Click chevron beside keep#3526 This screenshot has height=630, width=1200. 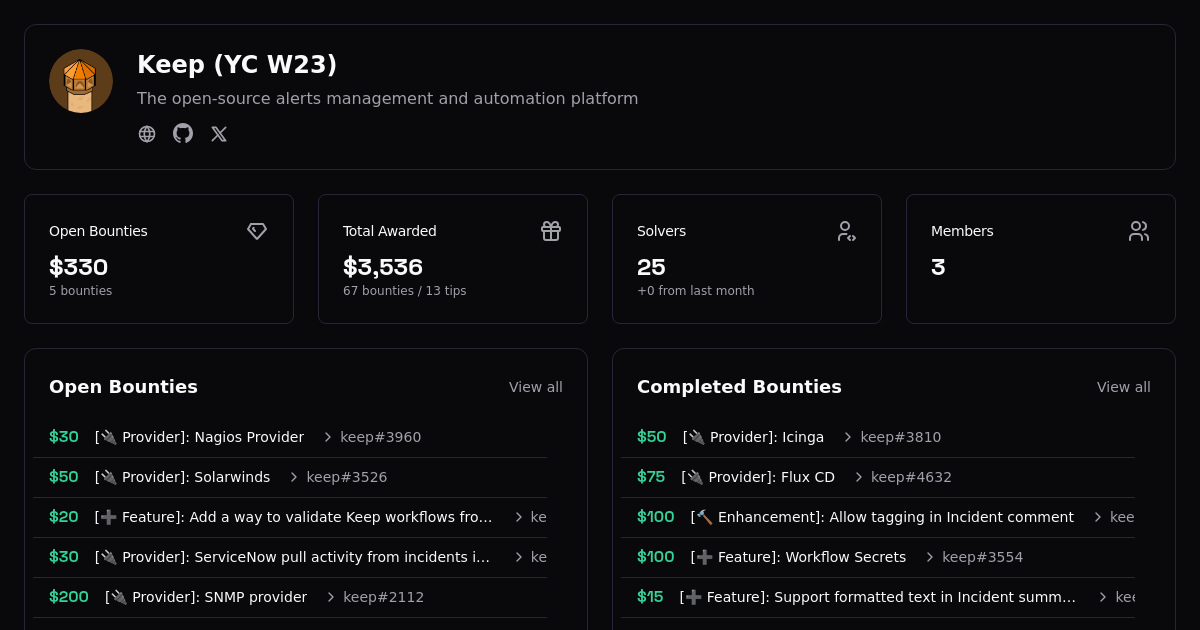coord(294,477)
